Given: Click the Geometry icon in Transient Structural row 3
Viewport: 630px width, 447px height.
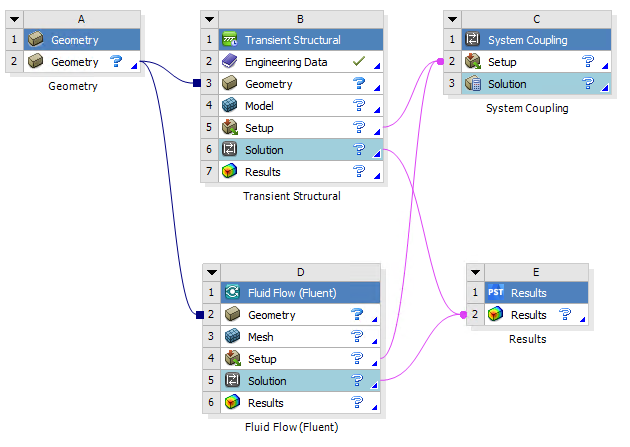Looking at the screenshot, I should coord(230,83).
